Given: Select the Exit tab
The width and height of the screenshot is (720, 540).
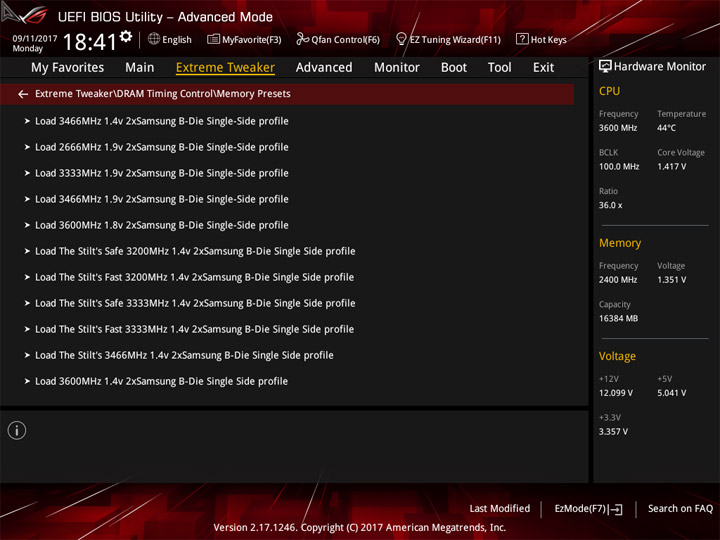Looking at the screenshot, I should [543, 68].
